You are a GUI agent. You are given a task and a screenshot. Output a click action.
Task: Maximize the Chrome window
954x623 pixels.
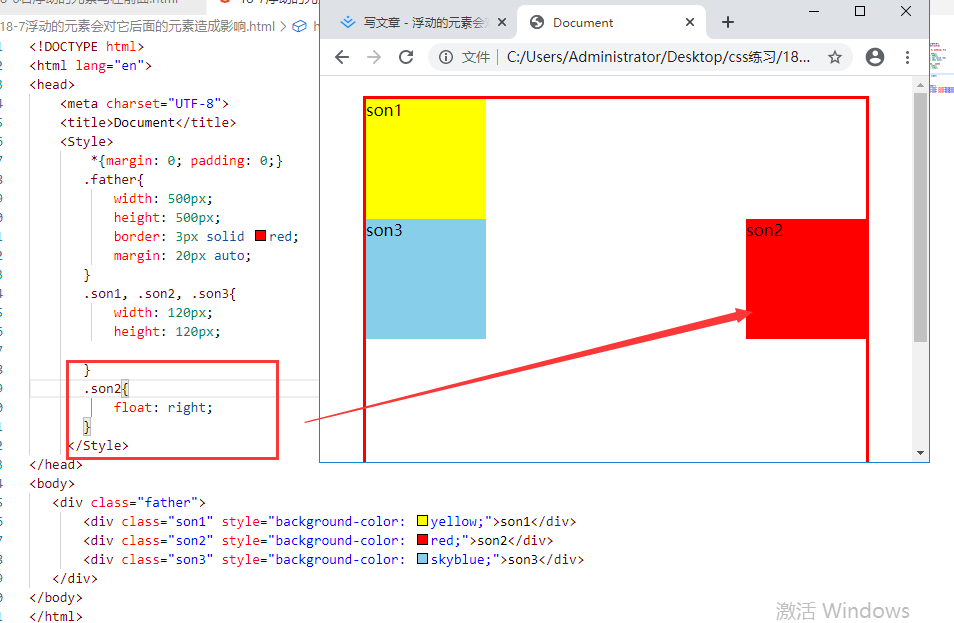point(860,11)
